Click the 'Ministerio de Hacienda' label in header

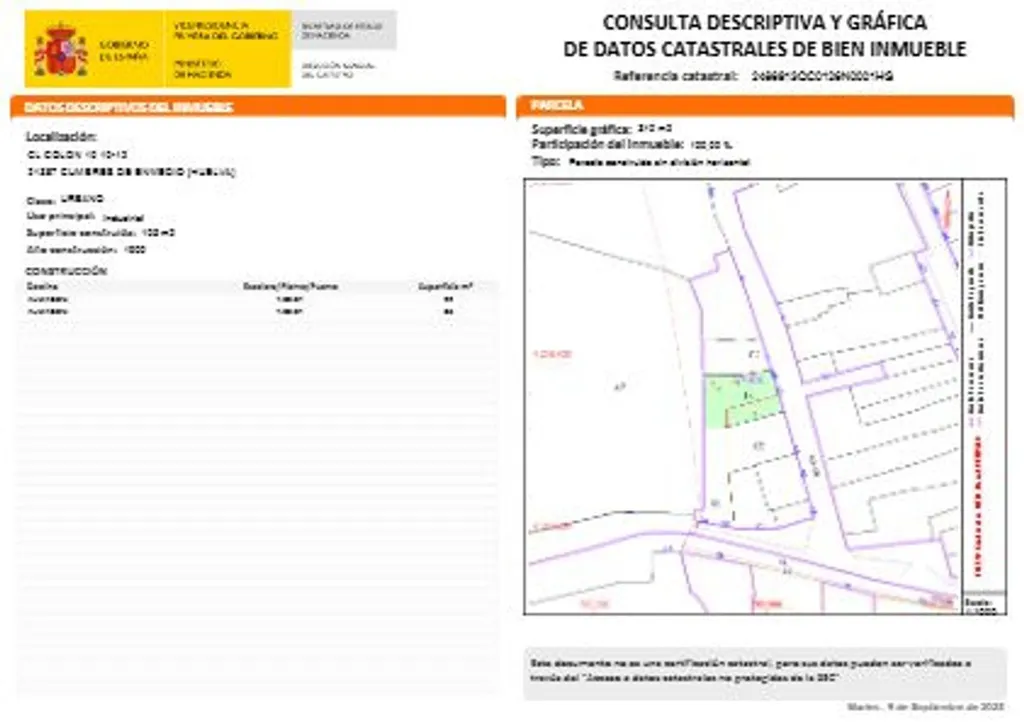pyautogui.click(x=202, y=69)
